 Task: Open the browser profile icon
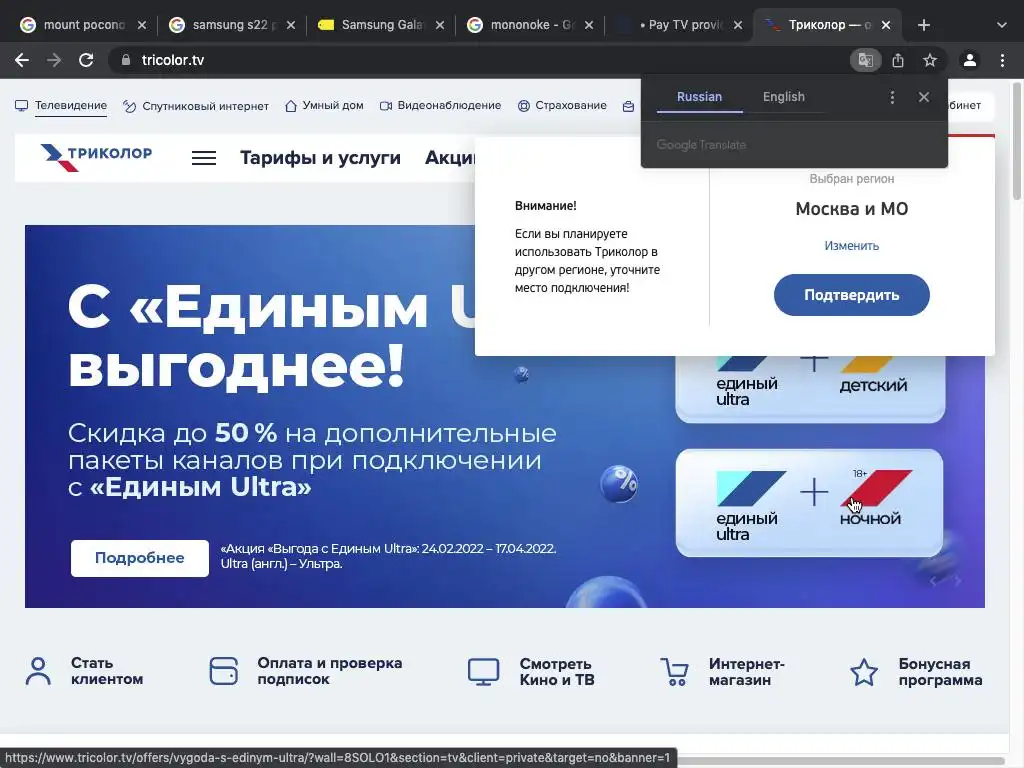point(970,60)
